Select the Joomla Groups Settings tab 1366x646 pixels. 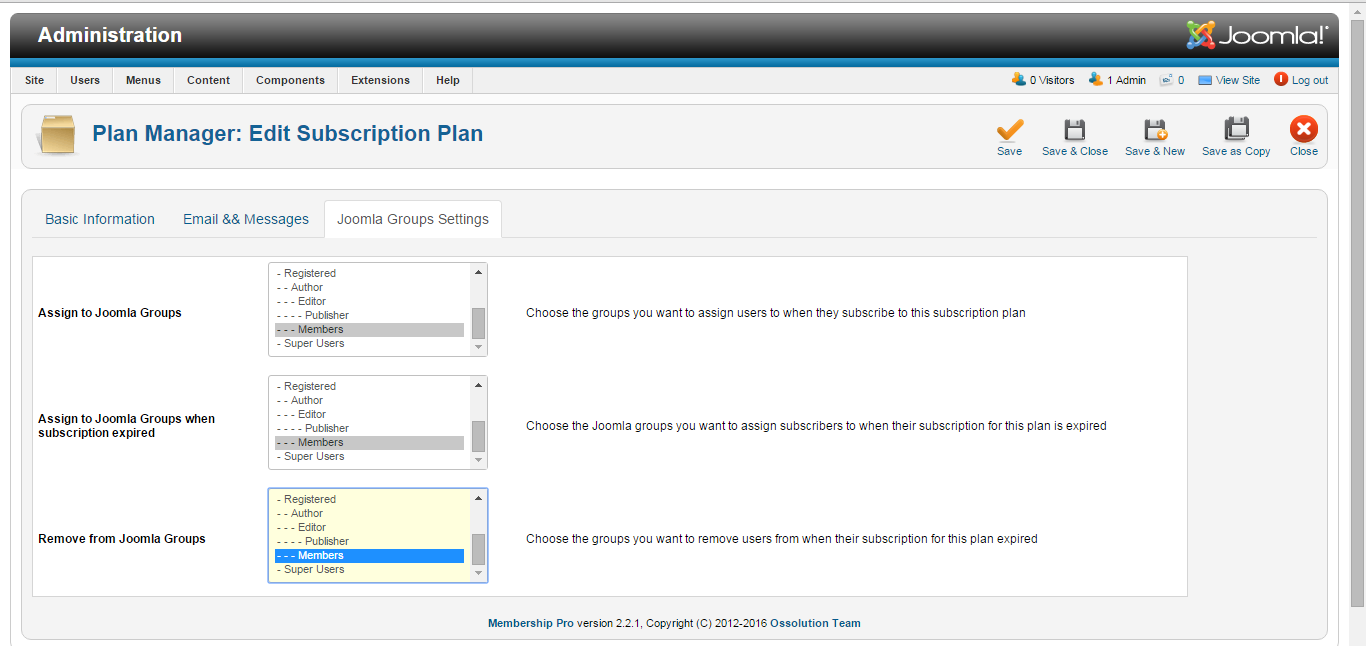coord(413,219)
